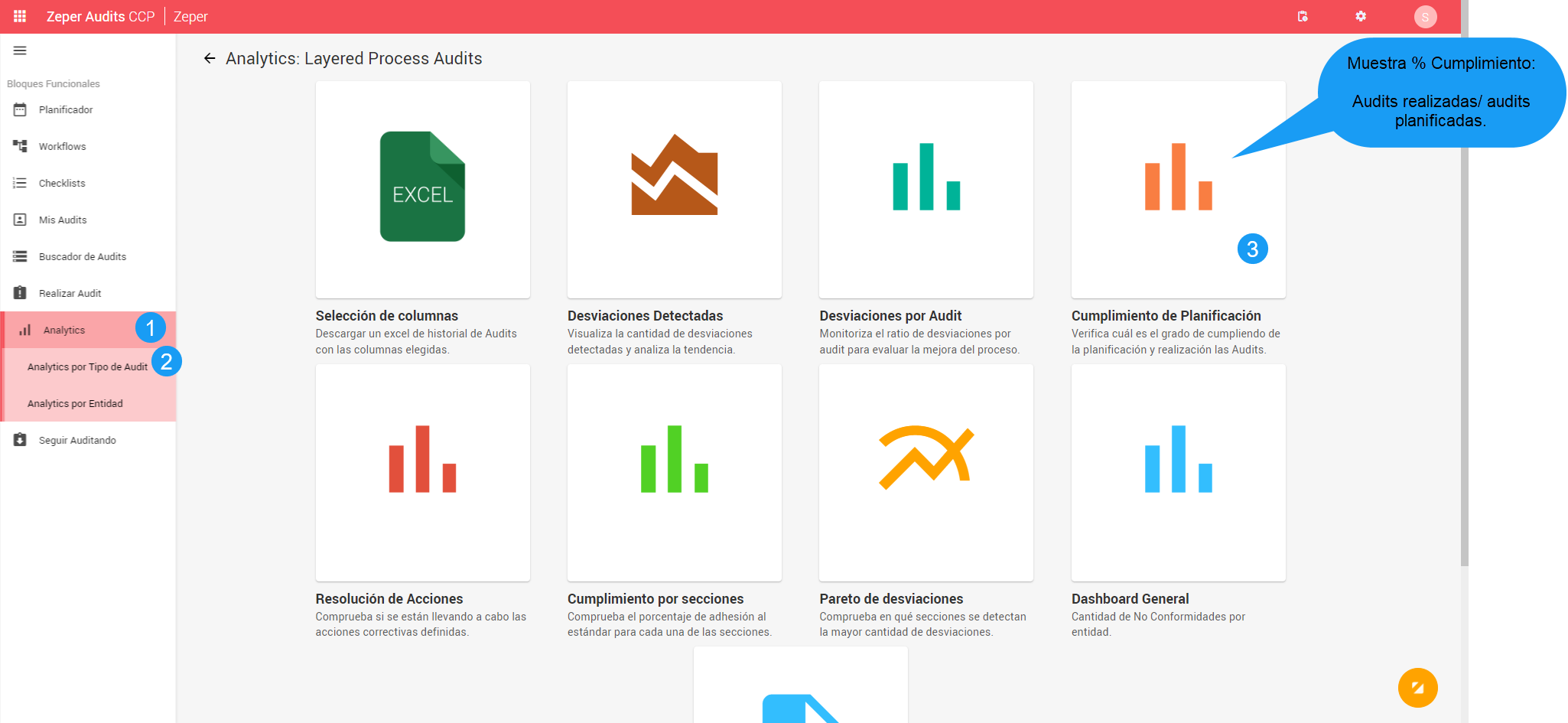Go to Workflows menu item
Viewport: 1568px width, 723px height.
coord(88,146)
